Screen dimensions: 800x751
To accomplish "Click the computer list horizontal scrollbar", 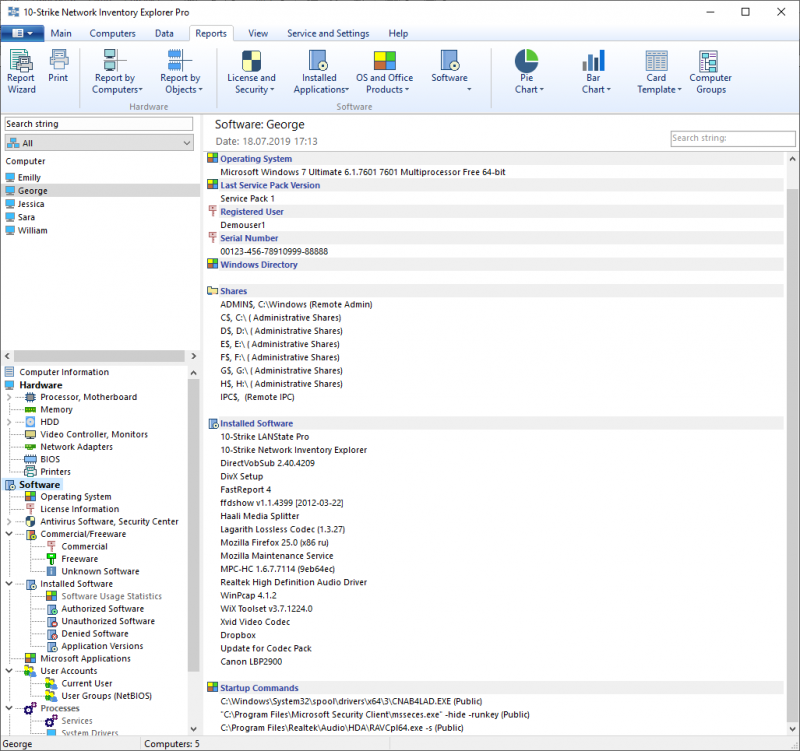I will (99, 356).
